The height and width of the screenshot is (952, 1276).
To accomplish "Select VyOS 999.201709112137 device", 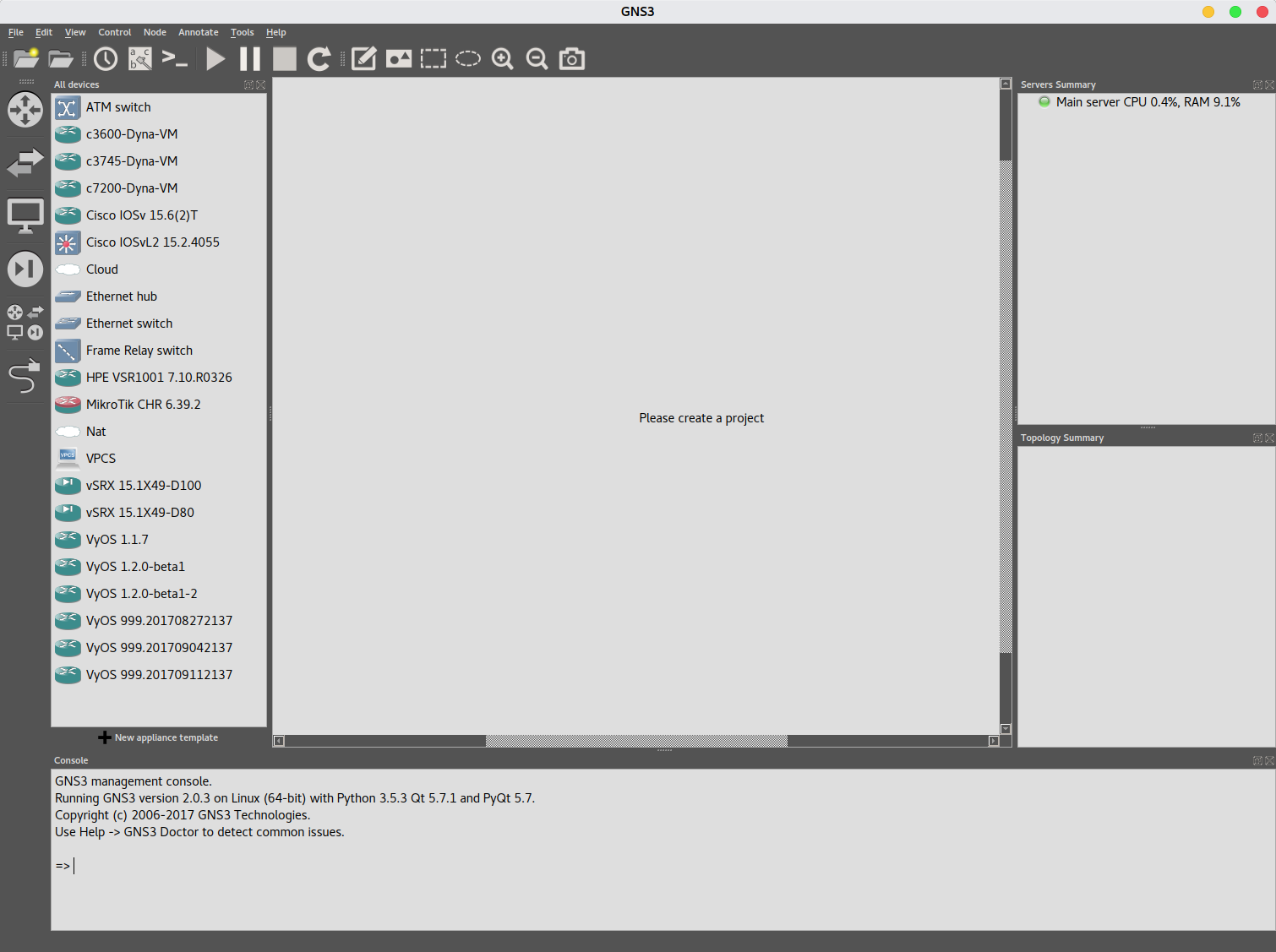I will (159, 675).
